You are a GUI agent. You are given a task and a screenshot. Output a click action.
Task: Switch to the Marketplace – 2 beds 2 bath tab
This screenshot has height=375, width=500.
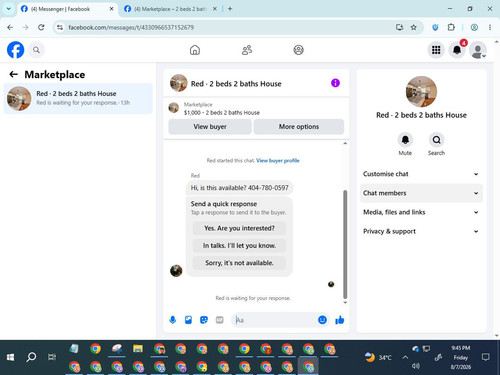[170, 9]
